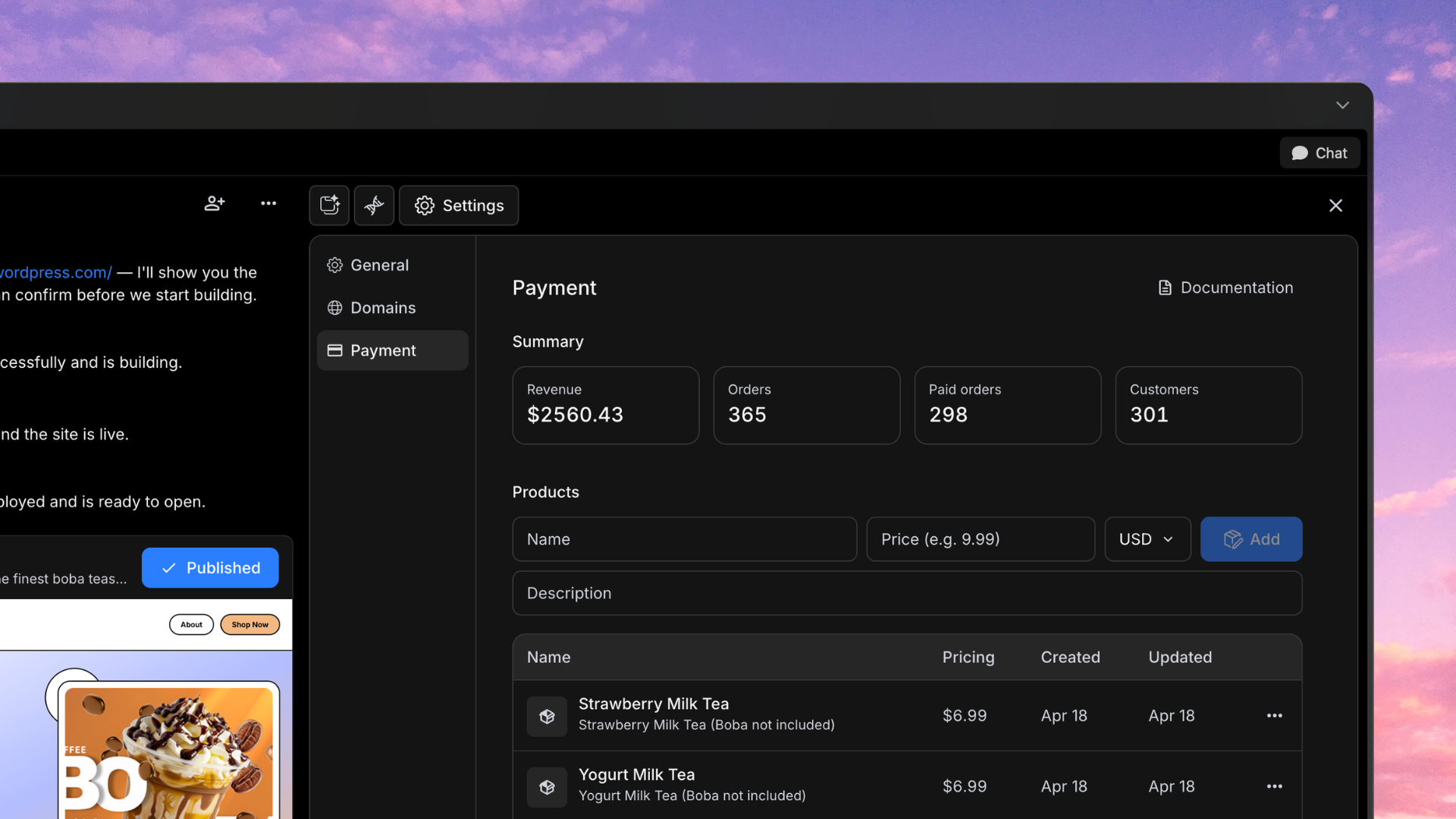The height and width of the screenshot is (819, 1456).
Task: Click the Yogurt Milk Tea product box icon
Action: pos(547,787)
